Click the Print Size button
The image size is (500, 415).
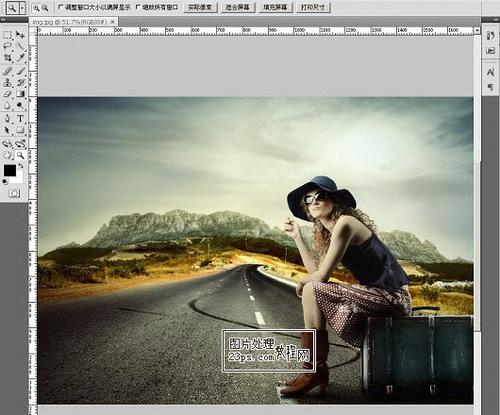(313, 7)
